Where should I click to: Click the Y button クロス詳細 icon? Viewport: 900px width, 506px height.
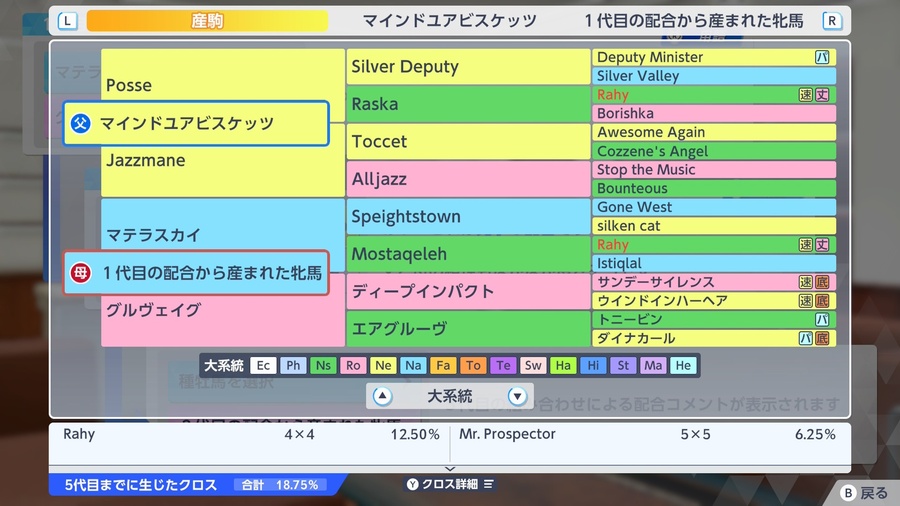(412, 484)
